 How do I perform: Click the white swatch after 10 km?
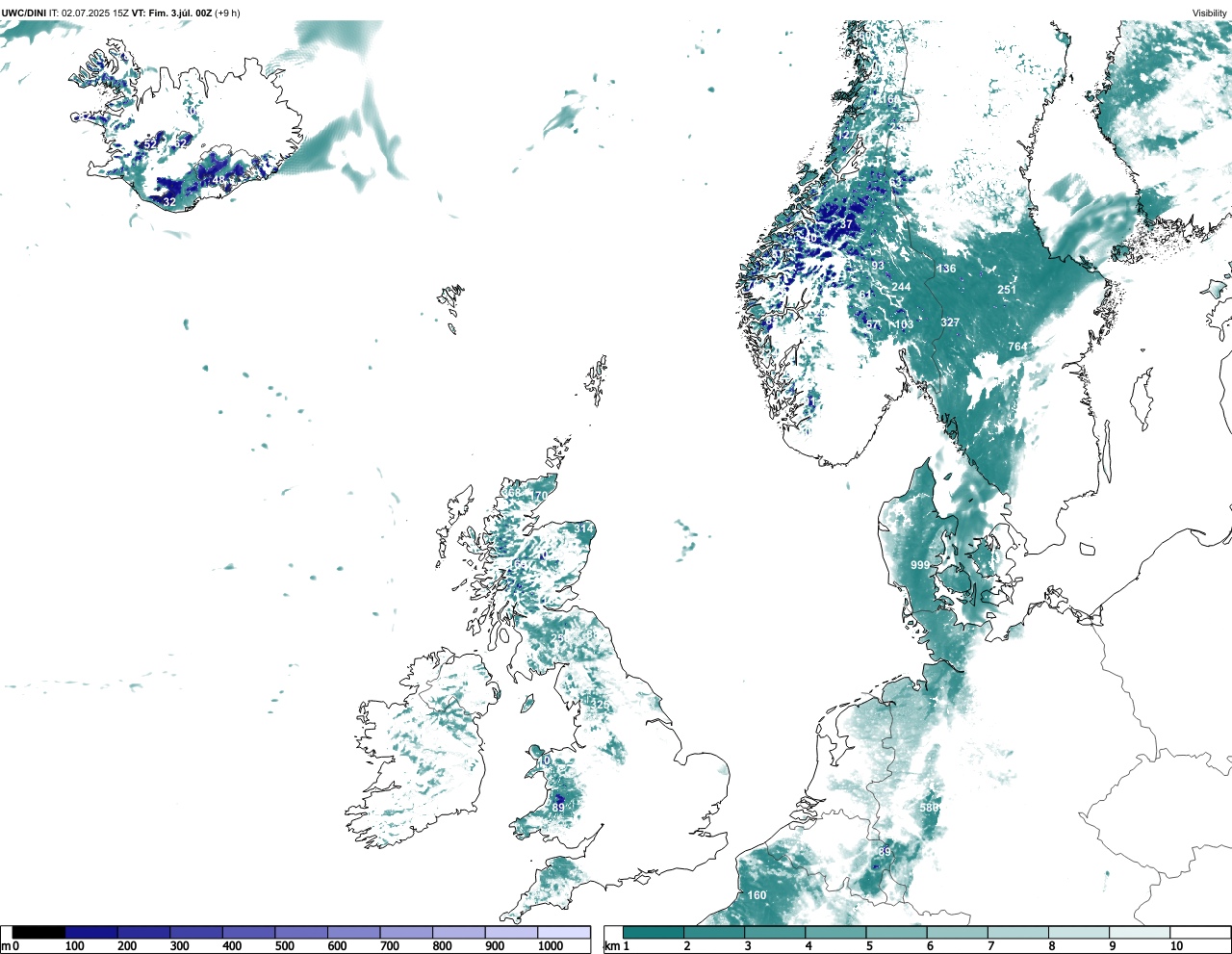[x=1200, y=933]
